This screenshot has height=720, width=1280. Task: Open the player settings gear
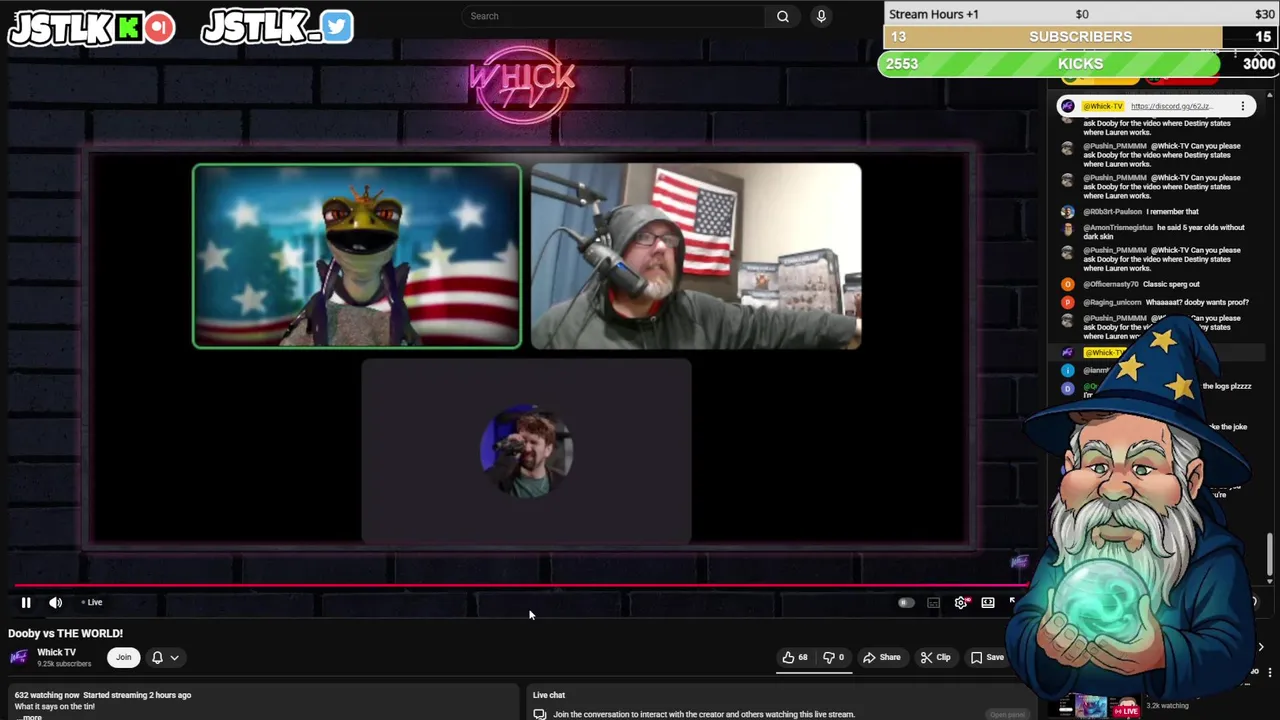tap(961, 602)
